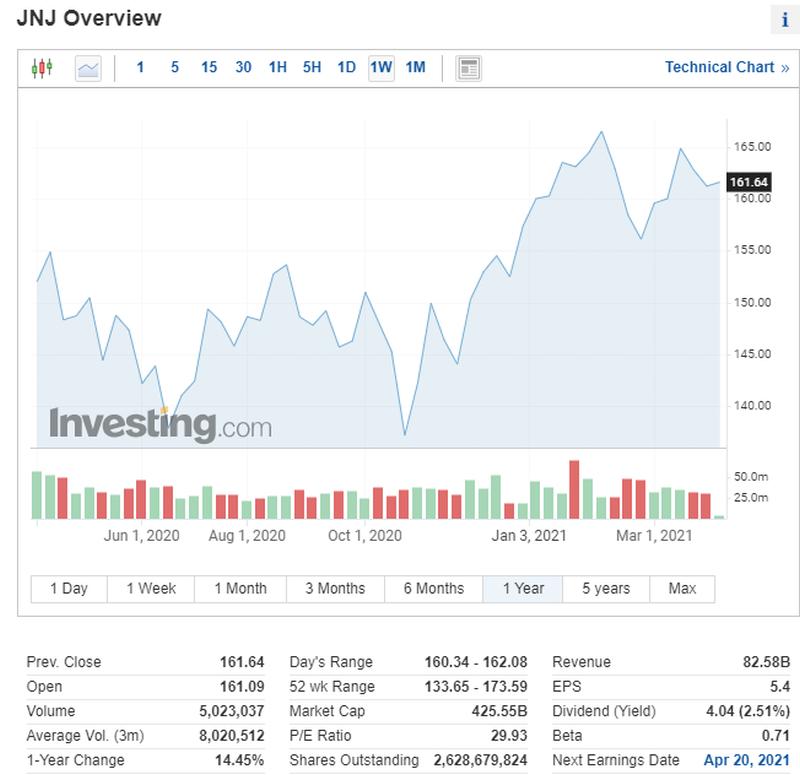Viewport: 800px width, 775px height.
Task: Select the 5 years range tab
Action: [x=606, y=588]
